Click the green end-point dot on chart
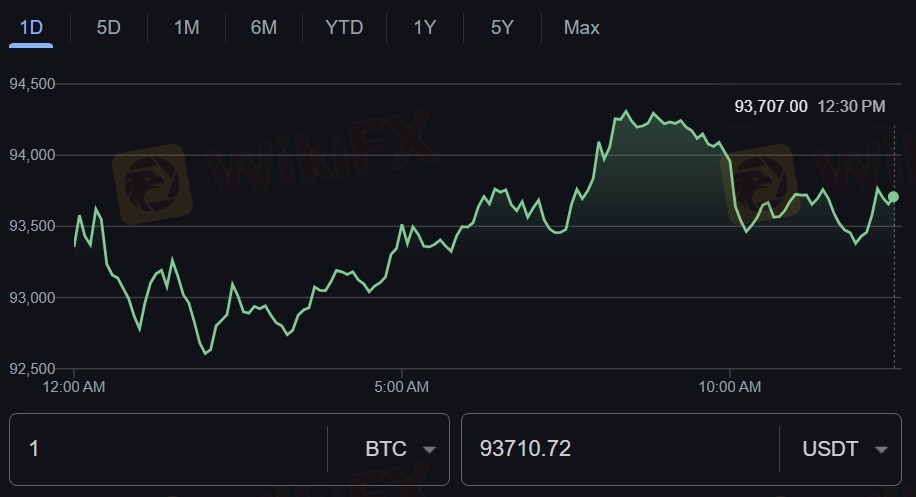The width and height of the screenshot is (916, 497). [x=893, y=197]
